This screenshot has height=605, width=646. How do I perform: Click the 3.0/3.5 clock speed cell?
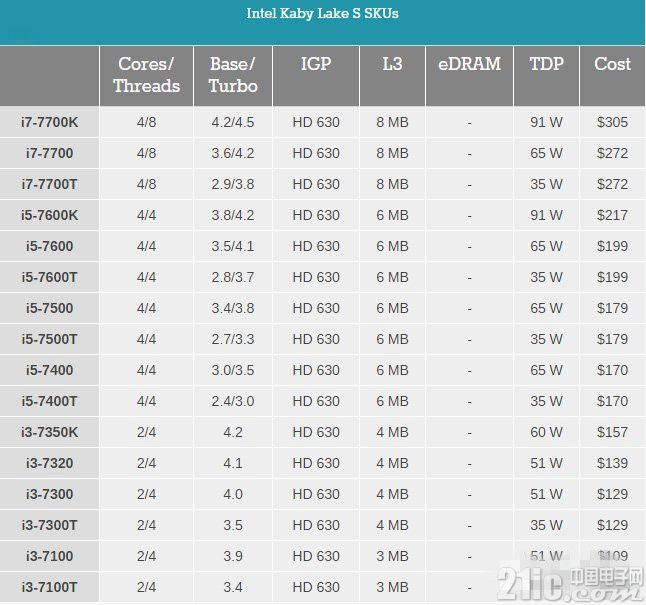click(x=233, y=370)
